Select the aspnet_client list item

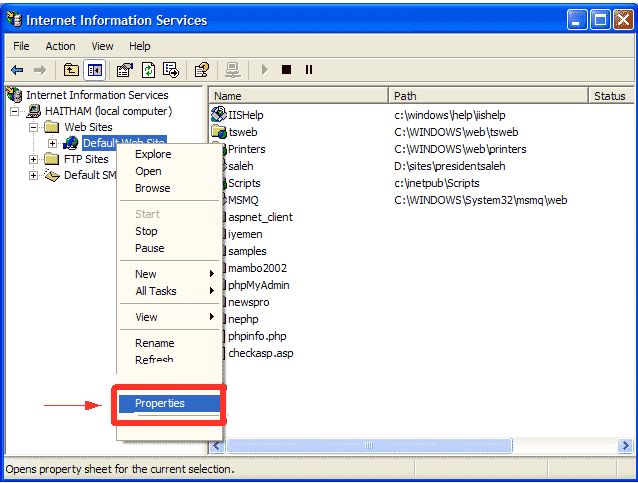point(260,217)
